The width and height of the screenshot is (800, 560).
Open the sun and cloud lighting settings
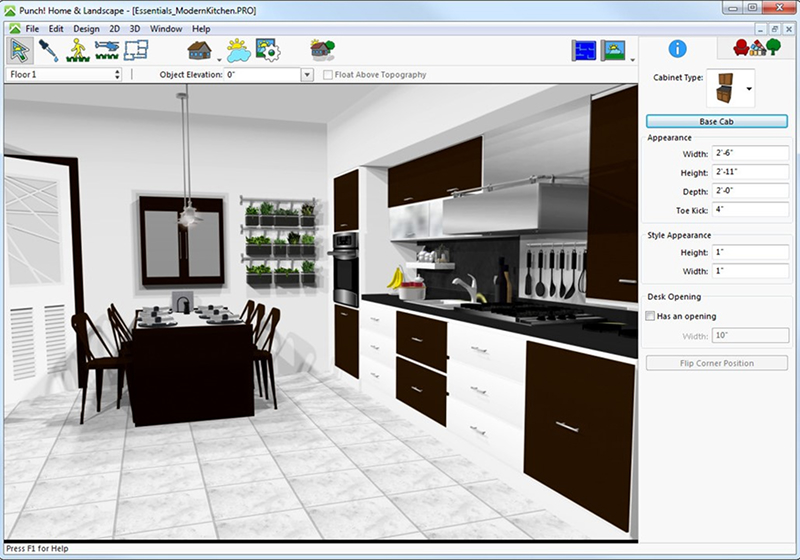pos(238,49)
